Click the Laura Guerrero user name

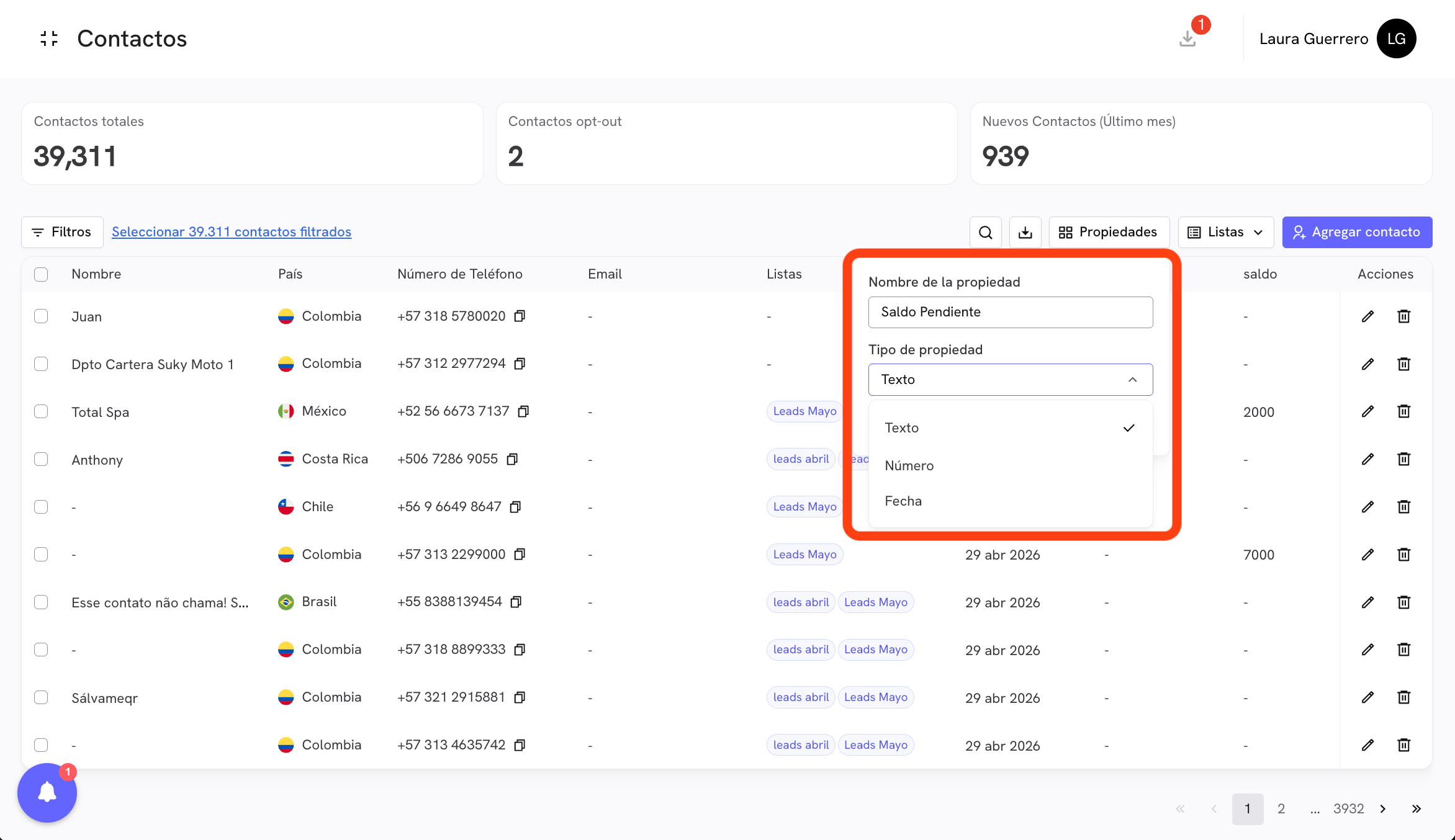[x=1313, y=38]
